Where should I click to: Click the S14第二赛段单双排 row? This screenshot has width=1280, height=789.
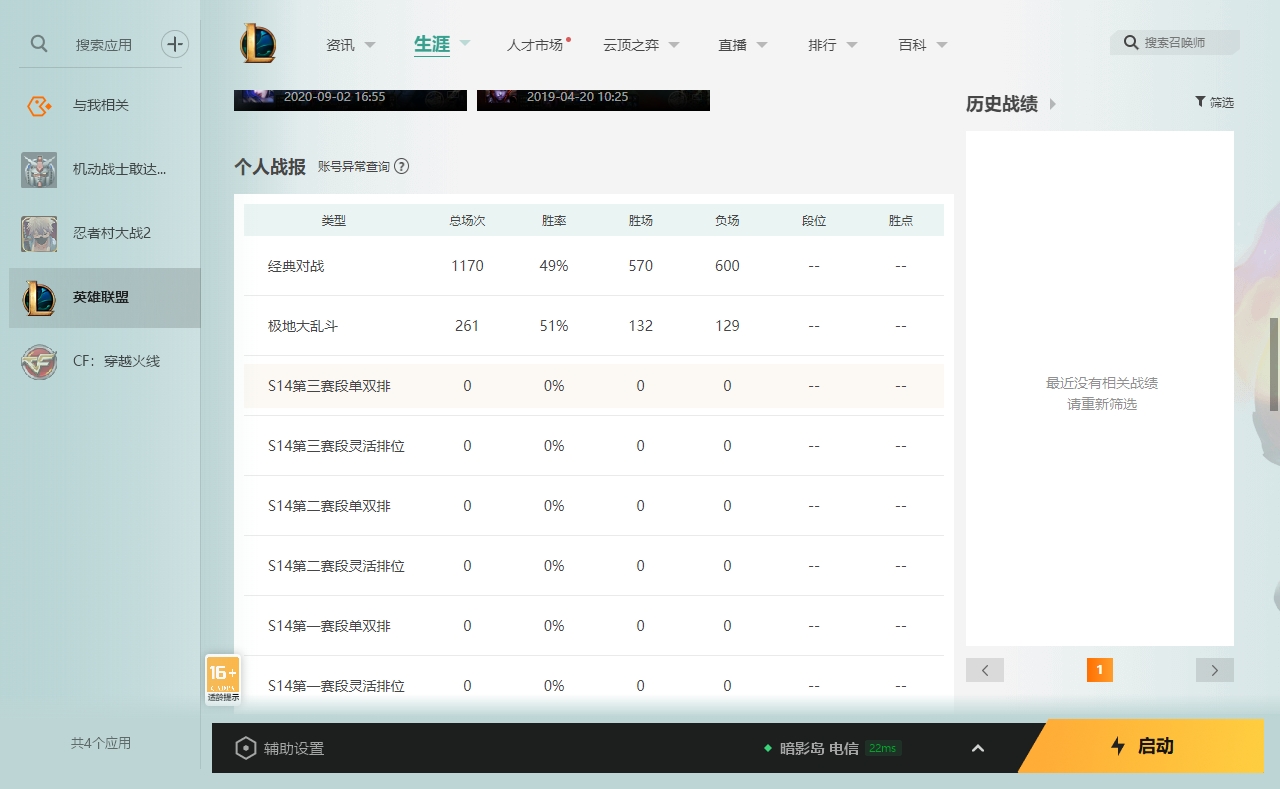point(594,506)
